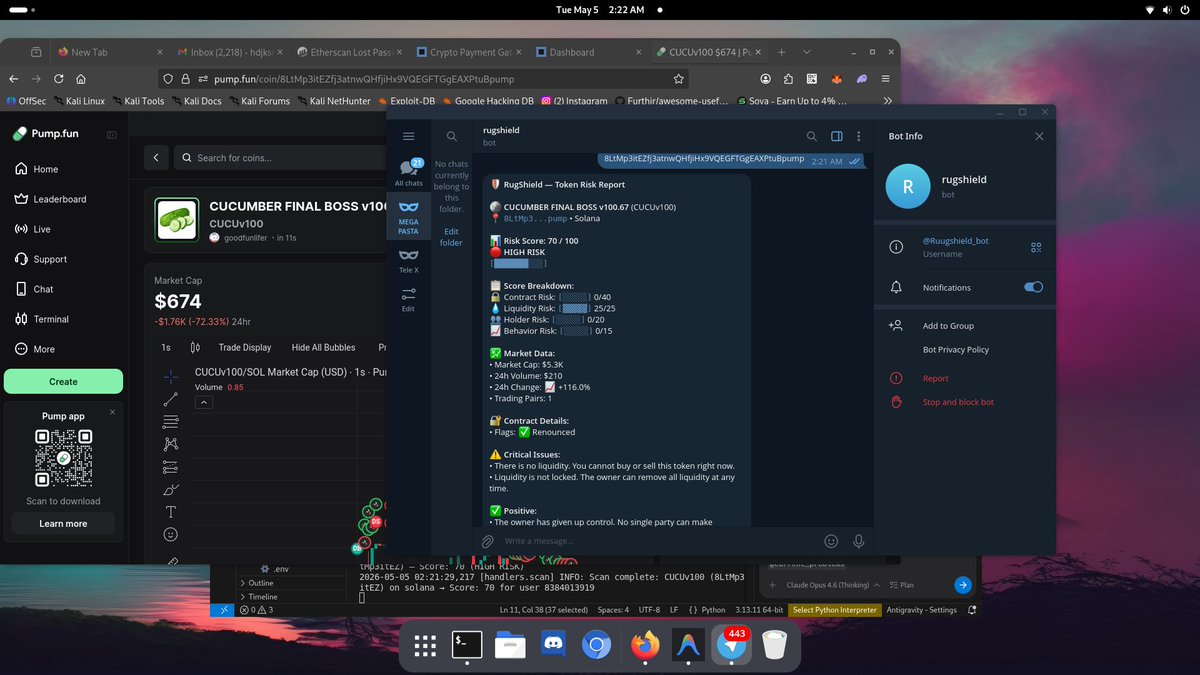Go back in Firefox history
The height and width of the screenshot is (675, 1200).
click(x=14, y=78)
